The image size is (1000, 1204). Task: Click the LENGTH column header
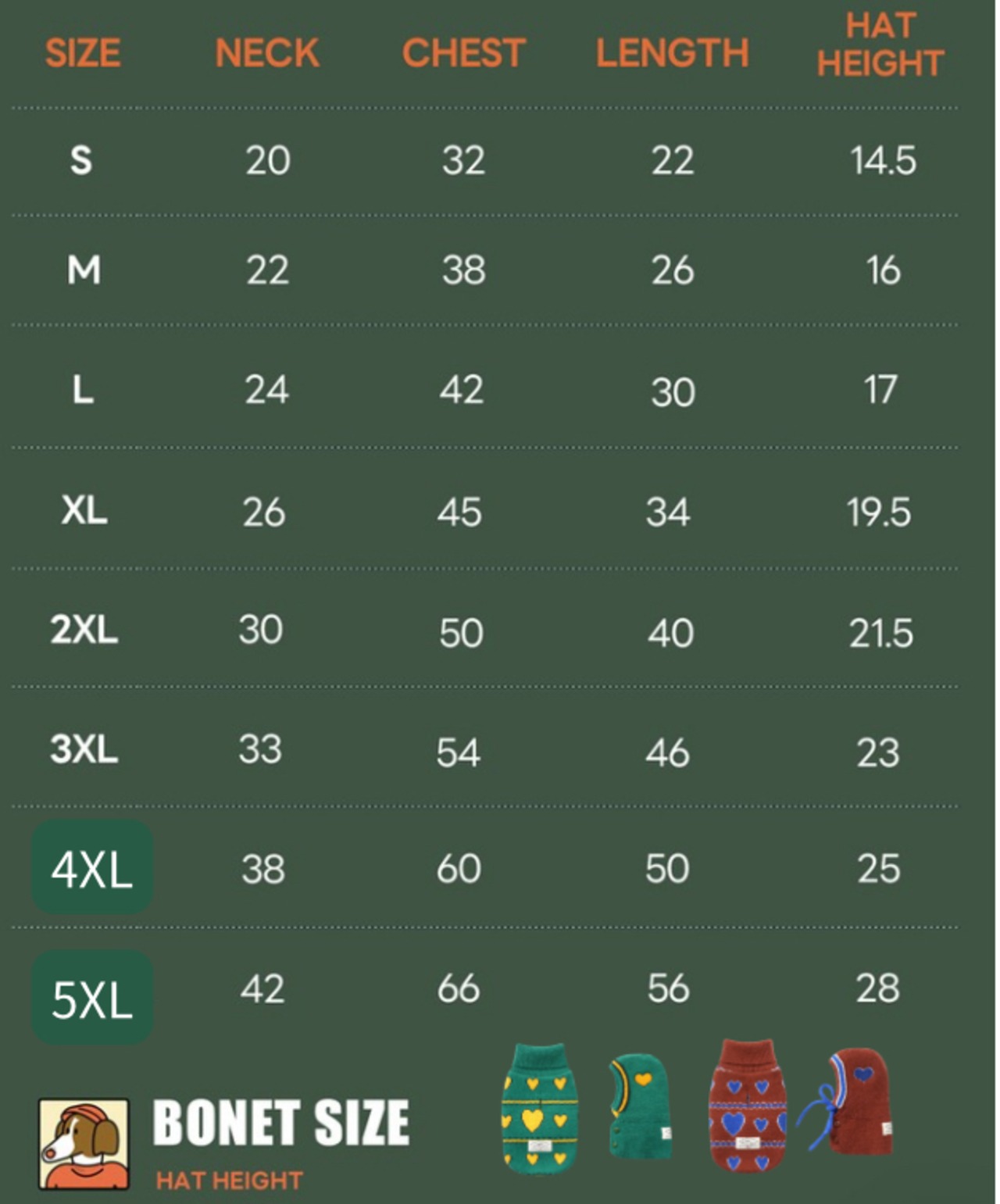(672, 53)
